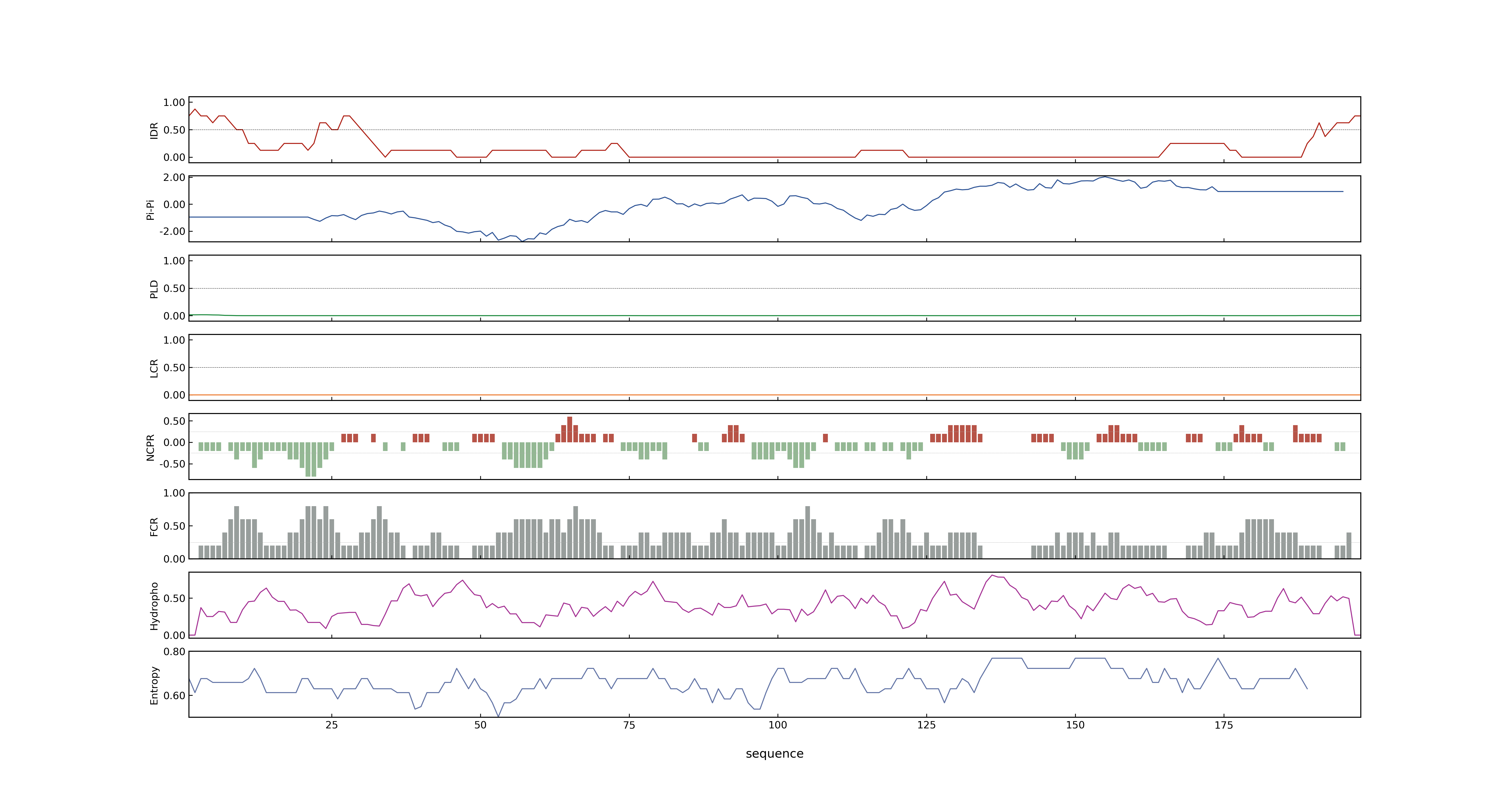This screenshot has height=806, width=1512.
Task: Click the x-axis tick label 125
Action: [x=926, y=725]
